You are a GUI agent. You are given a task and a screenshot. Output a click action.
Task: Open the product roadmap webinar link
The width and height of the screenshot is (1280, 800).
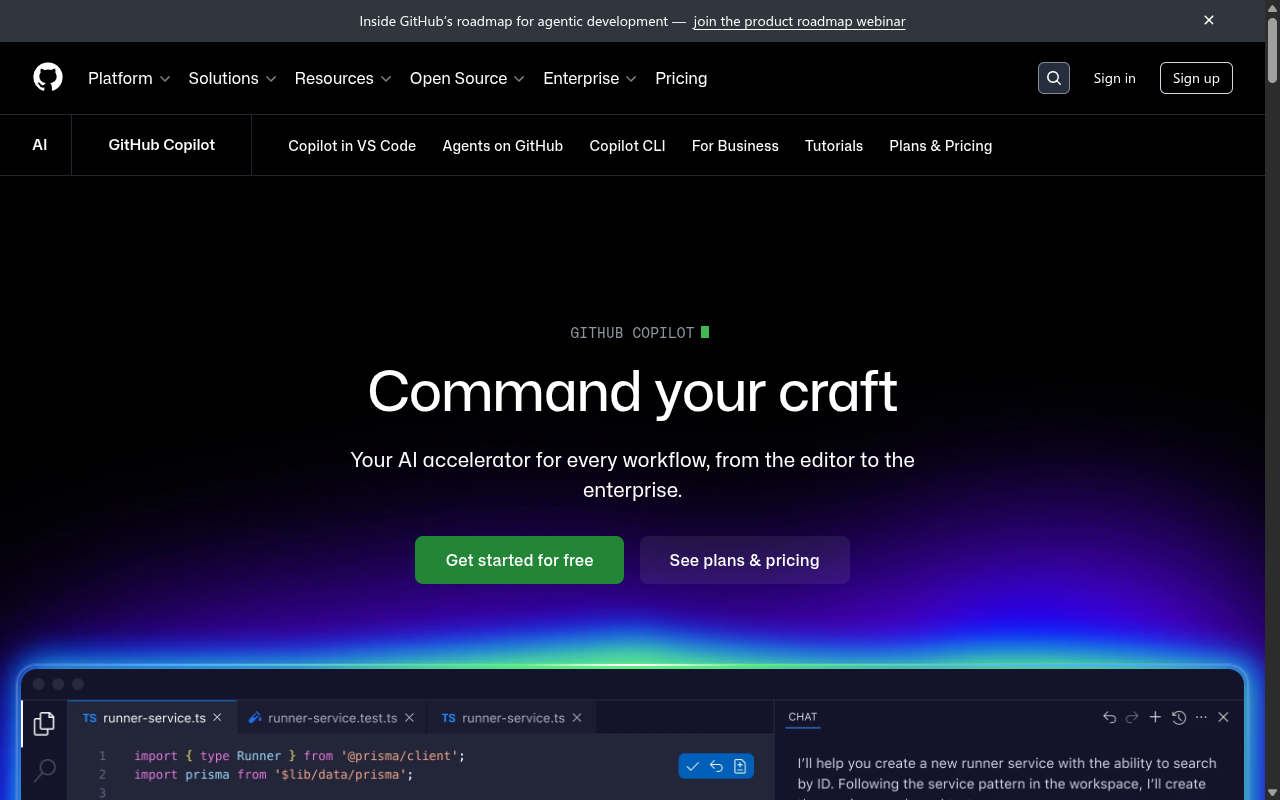tap(799, 21)
